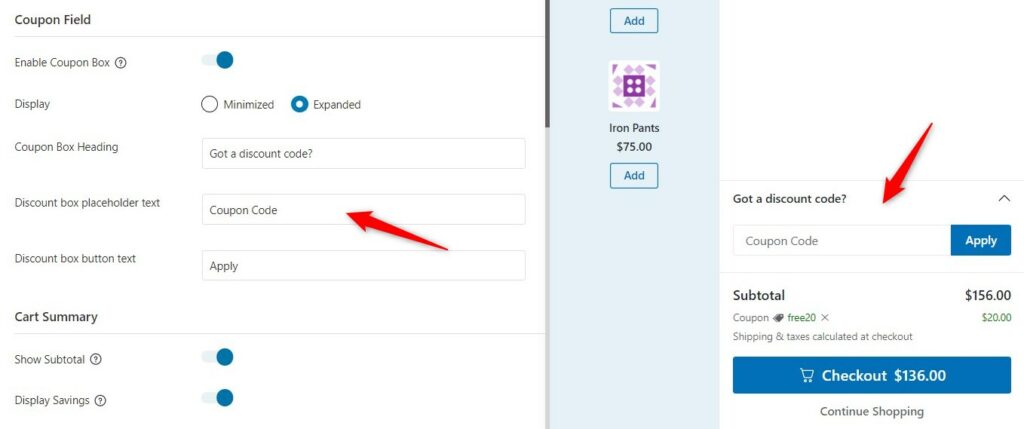The image size is (1024, 429).
Task: Click the Coupon Code input in cart
Action: [x=842, y=240]
